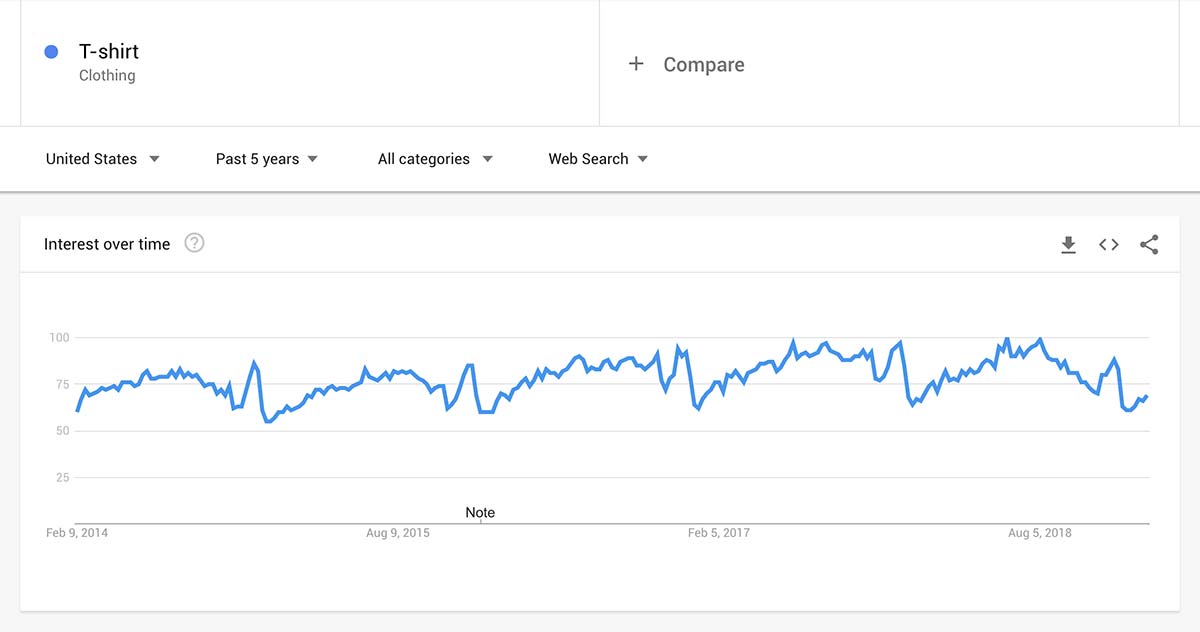Open the region selector showing United States
Viewport: 1200px width, 632px height.
coord(91,158)
